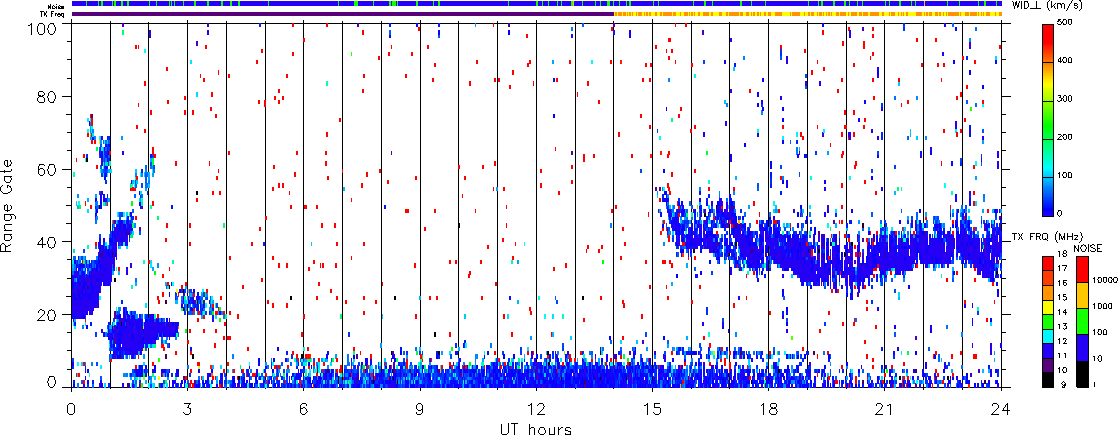Click the NOISE color bar legend
The height and width of the screenshot is (435, 1118).
pos(1083,321)
